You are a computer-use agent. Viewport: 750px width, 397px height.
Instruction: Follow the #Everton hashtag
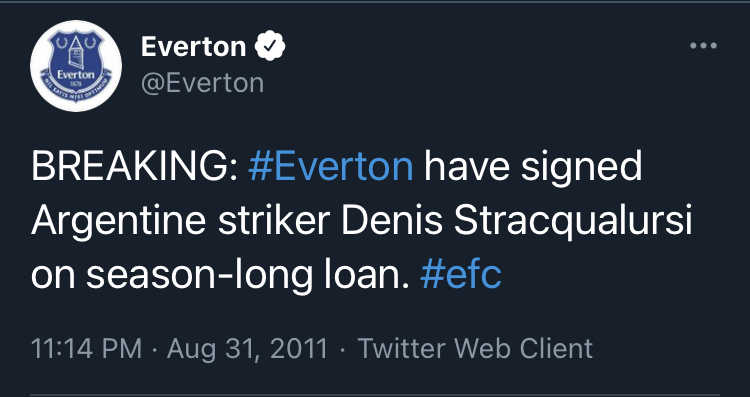[x=331, y=168]
